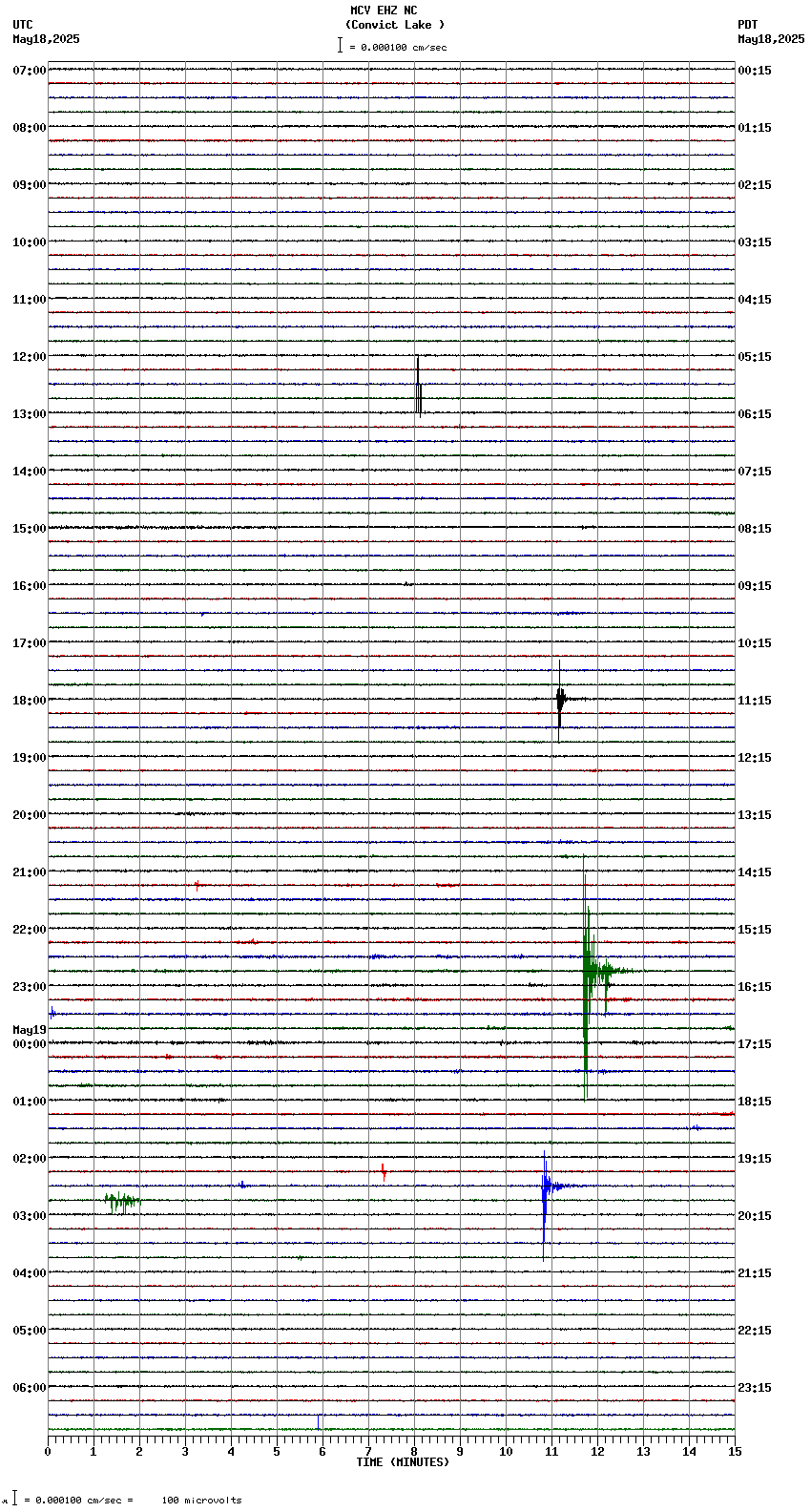The height and width of the screenshot is (1512, 811).
Task: Click the '10' tick on the minutes axis
Action: [x=506, y=1452]
